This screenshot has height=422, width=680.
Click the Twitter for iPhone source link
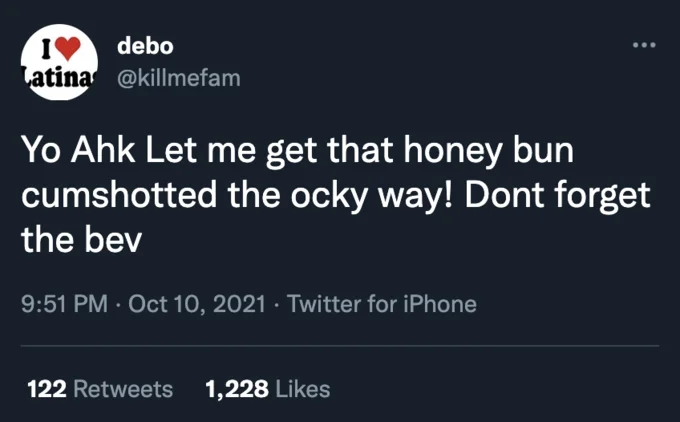point(382,304)
